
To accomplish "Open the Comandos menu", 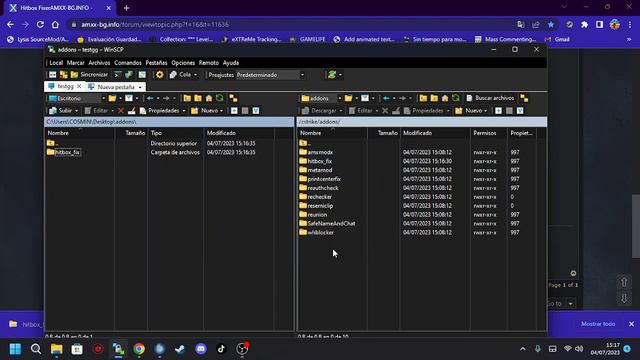I will pyautogui.click(x=128, y=63).
